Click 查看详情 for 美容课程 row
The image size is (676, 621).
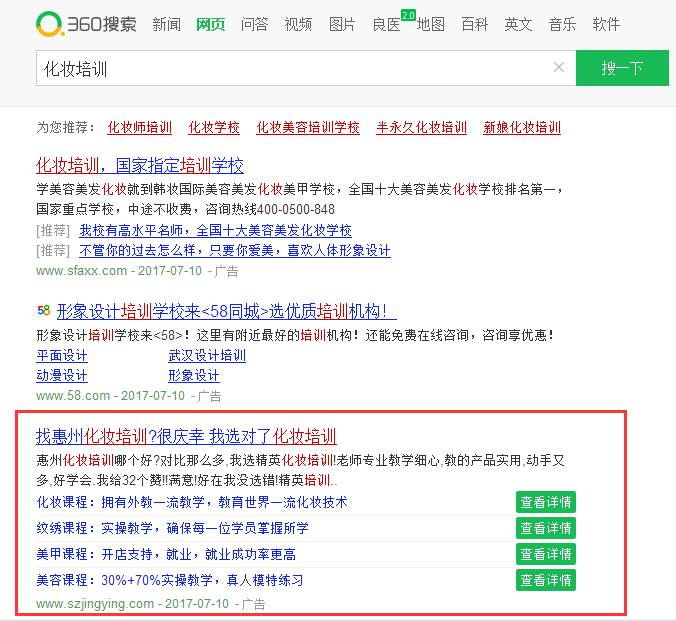point(545,580)
